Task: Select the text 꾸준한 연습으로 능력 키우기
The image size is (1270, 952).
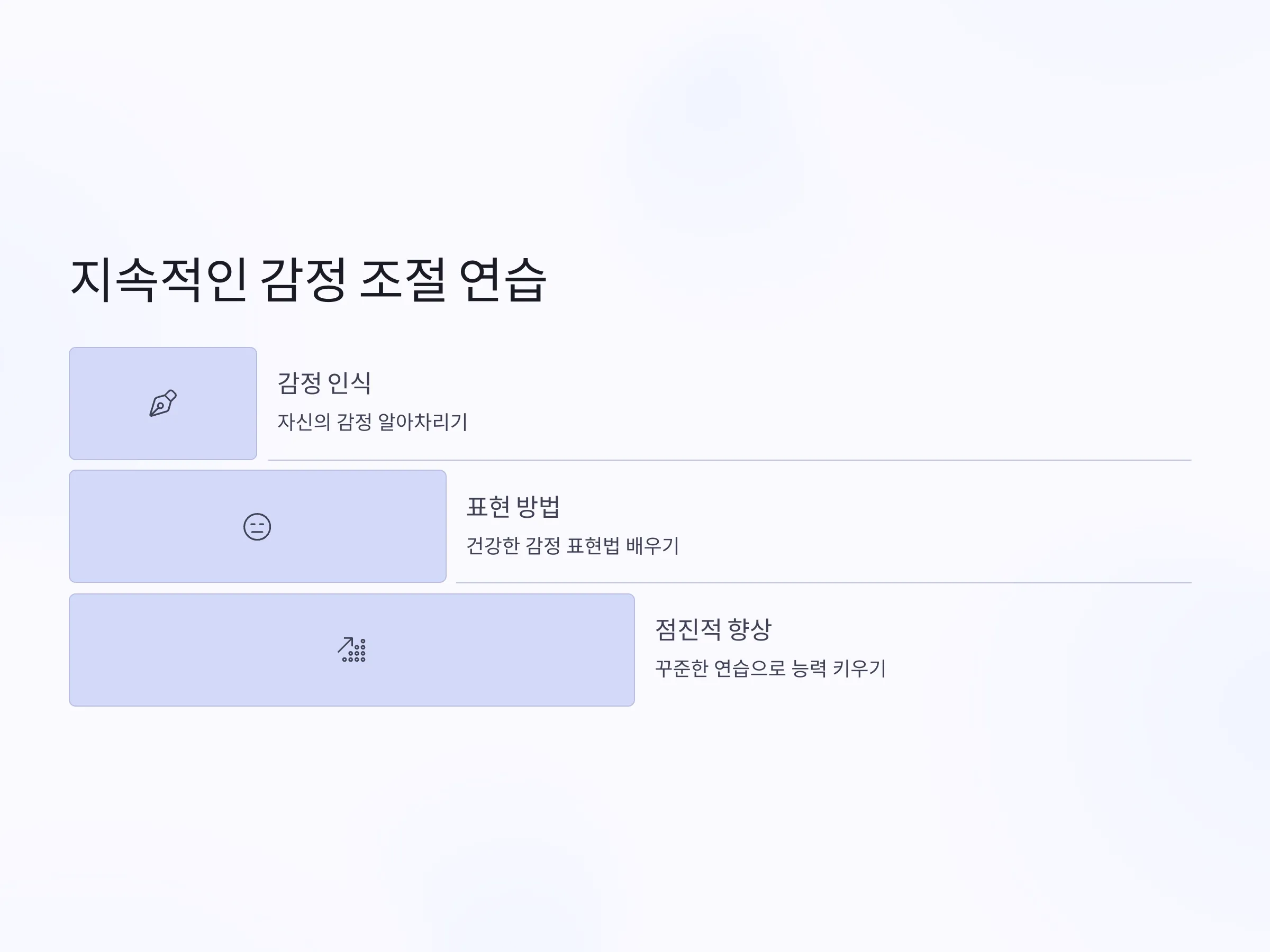Action: [x=770, y=669]
